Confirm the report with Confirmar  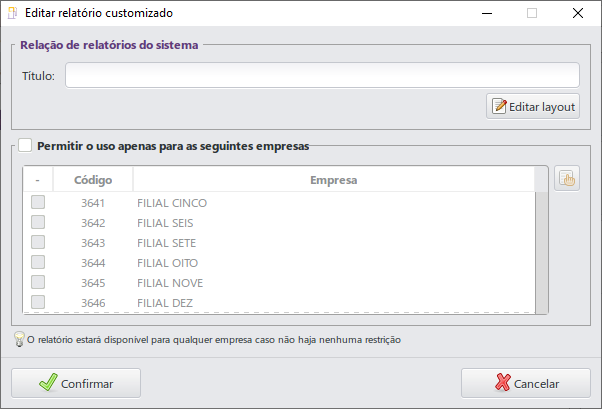76,383
